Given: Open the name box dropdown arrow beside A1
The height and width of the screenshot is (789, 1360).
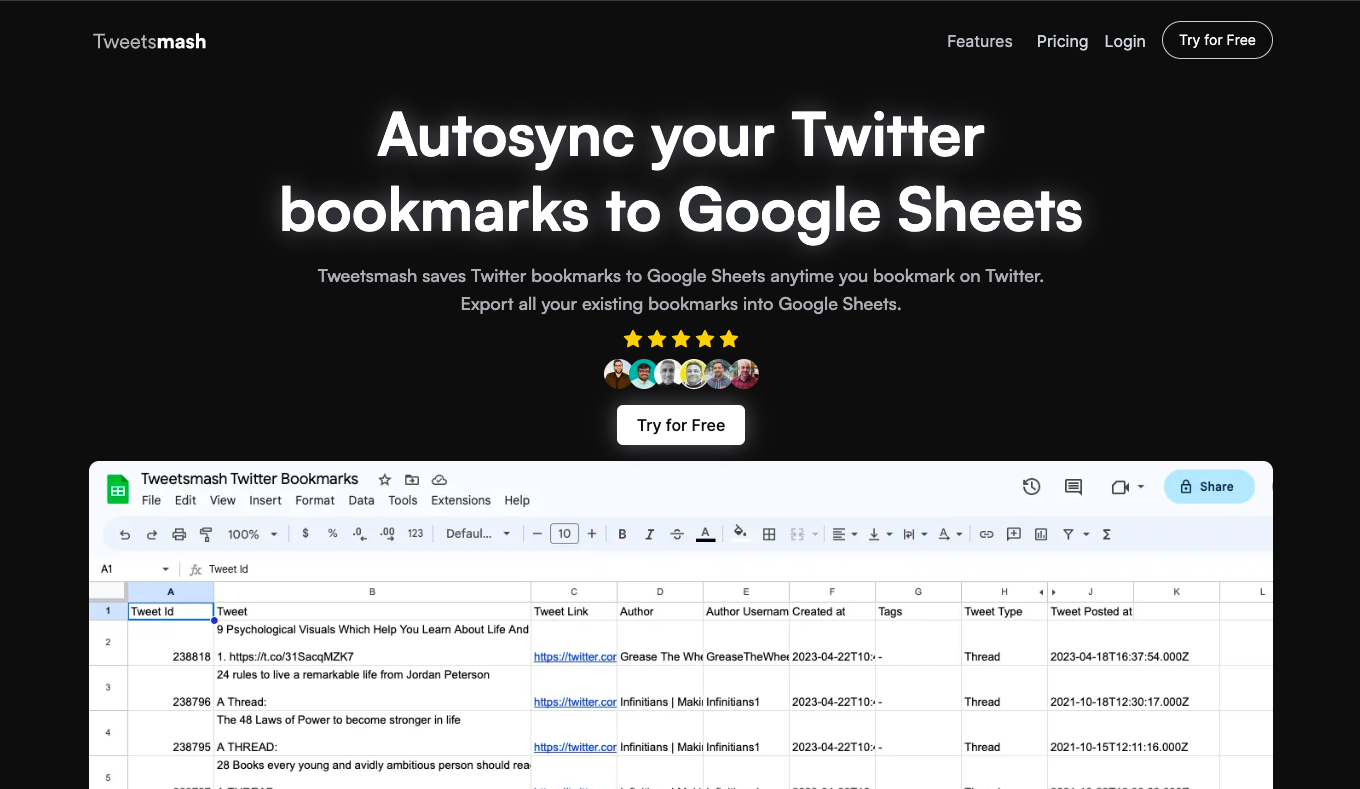Looking at the screenshot, I should (x=166, y=569).
